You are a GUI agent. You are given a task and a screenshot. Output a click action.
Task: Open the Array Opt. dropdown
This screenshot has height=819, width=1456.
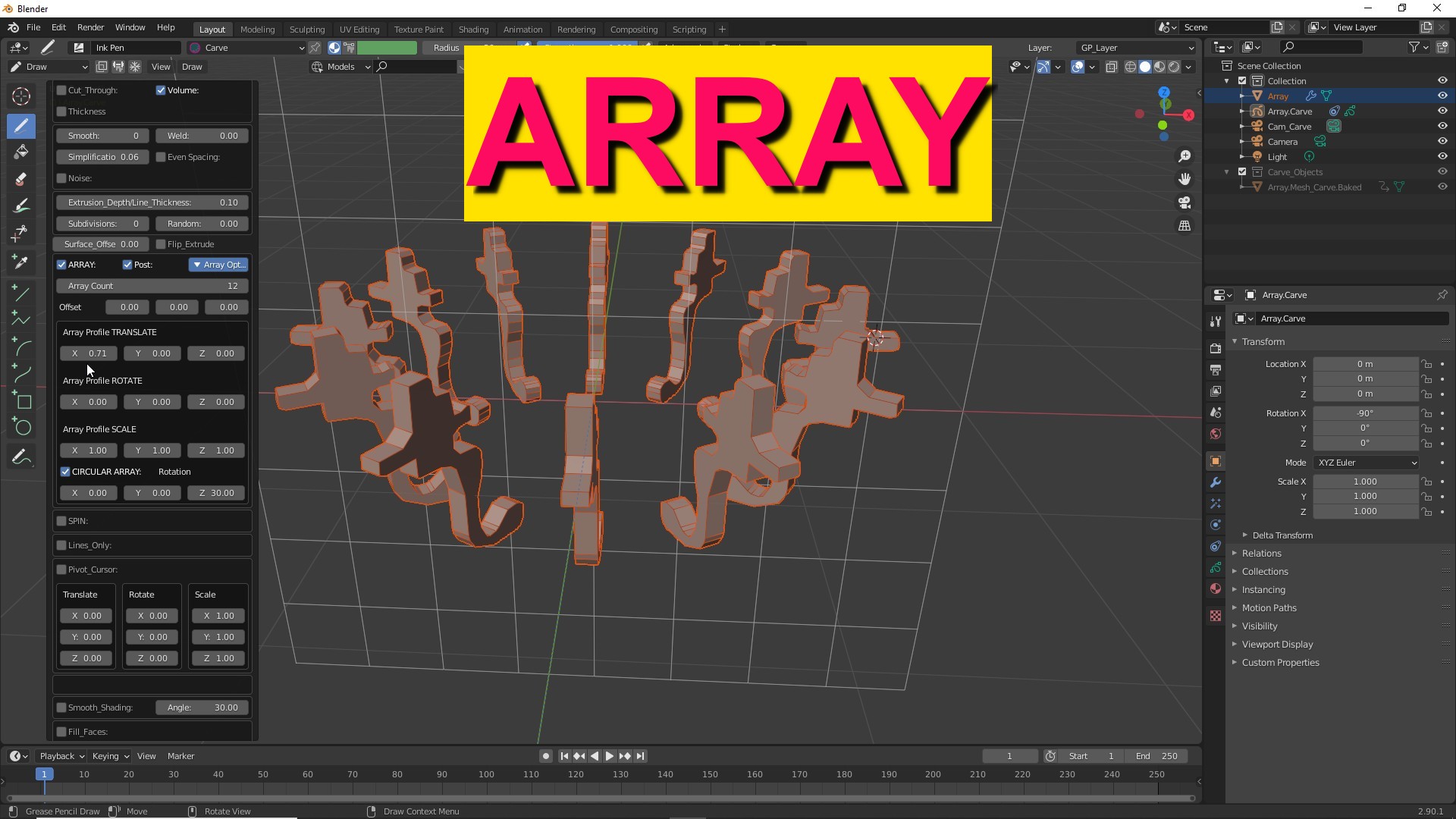coord(218,265)
